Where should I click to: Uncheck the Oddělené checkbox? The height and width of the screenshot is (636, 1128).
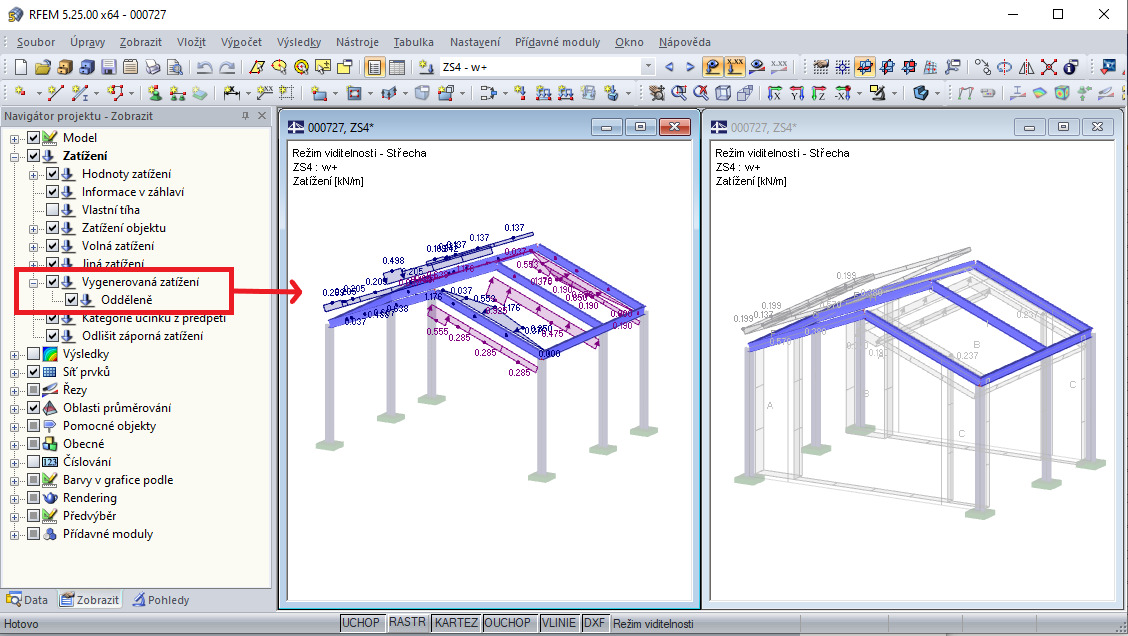click(71, 299)
